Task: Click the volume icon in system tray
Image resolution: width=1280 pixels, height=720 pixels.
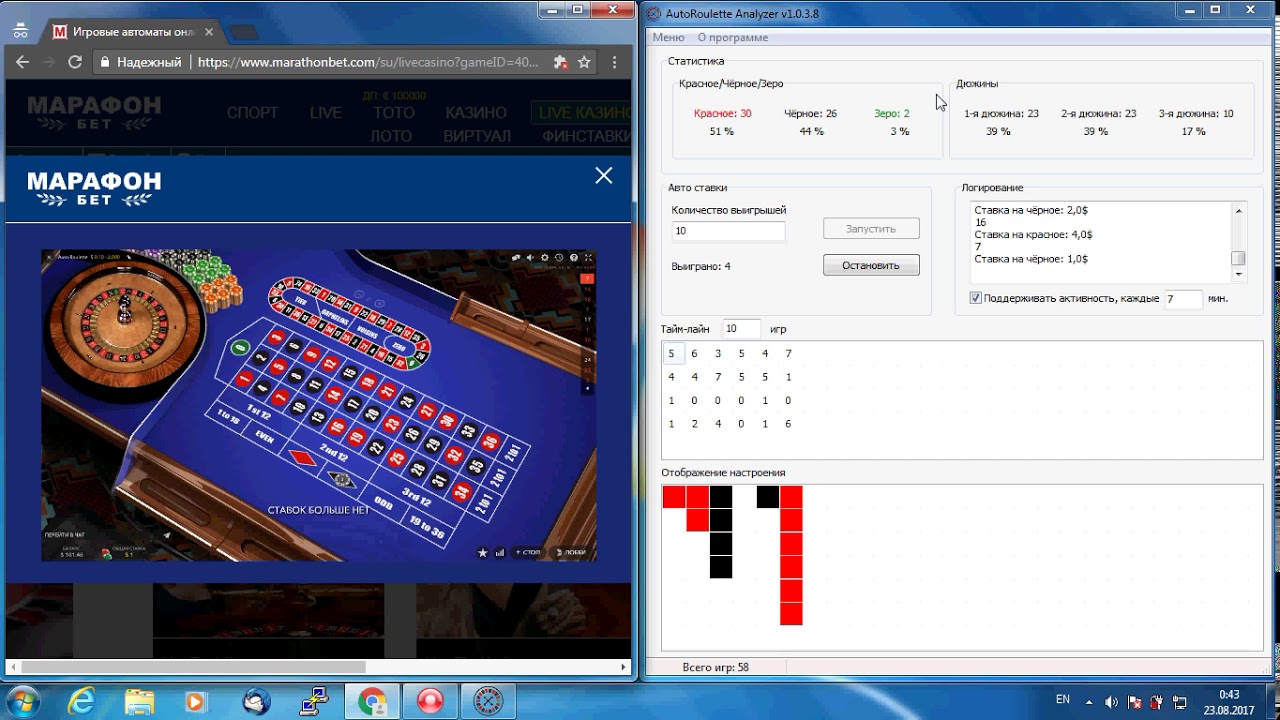Action: 1111,701
